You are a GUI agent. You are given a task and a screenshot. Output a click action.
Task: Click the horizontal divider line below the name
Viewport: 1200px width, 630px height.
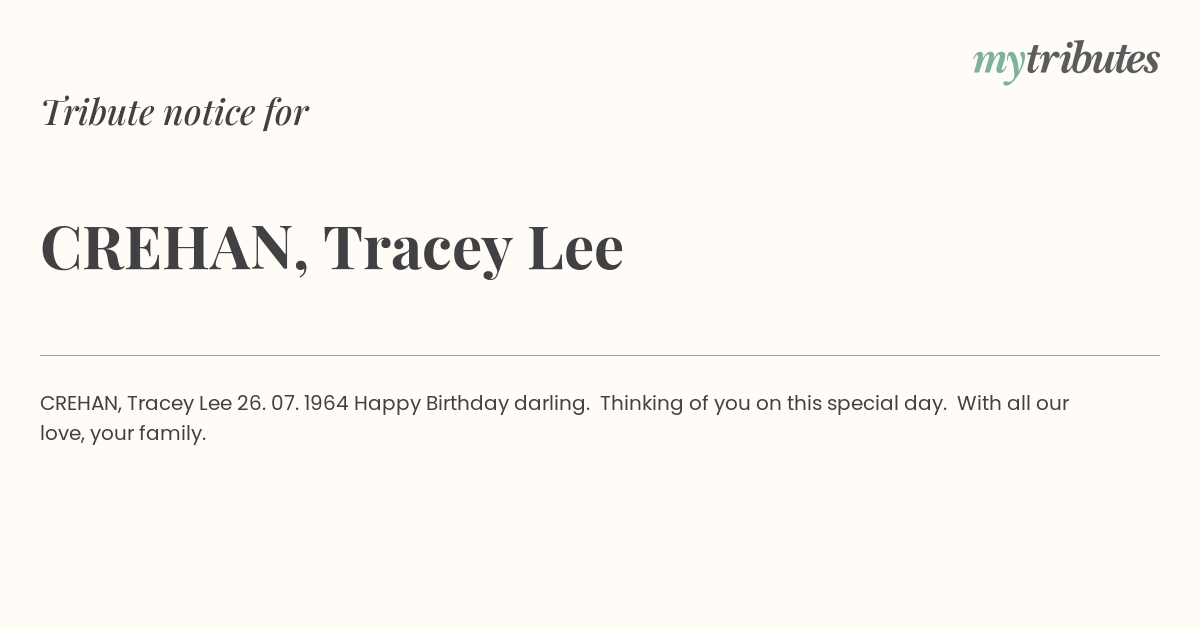tap(600, 355)
